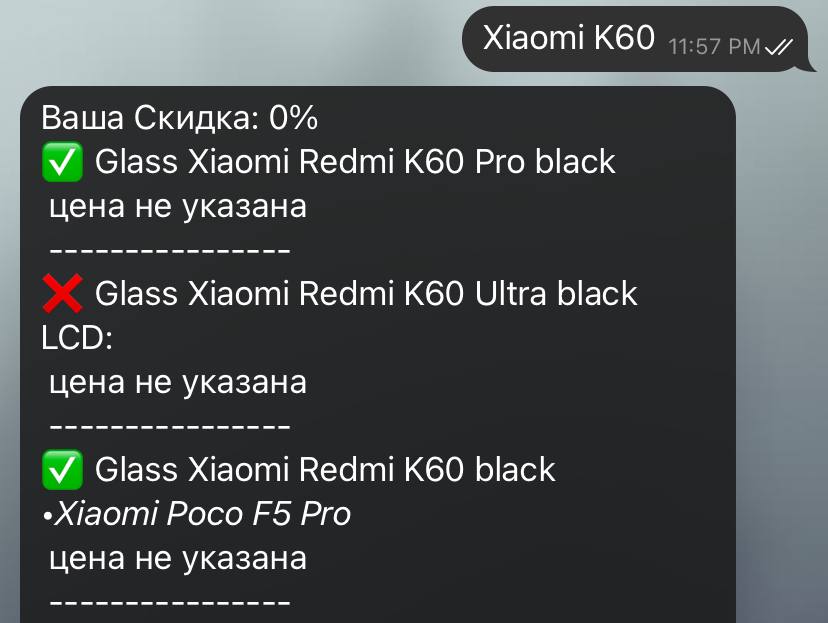Click the dashed separator below Poco F5 Pro price
The height and width of the screenshot is (623, 828).
pos(170,602)
